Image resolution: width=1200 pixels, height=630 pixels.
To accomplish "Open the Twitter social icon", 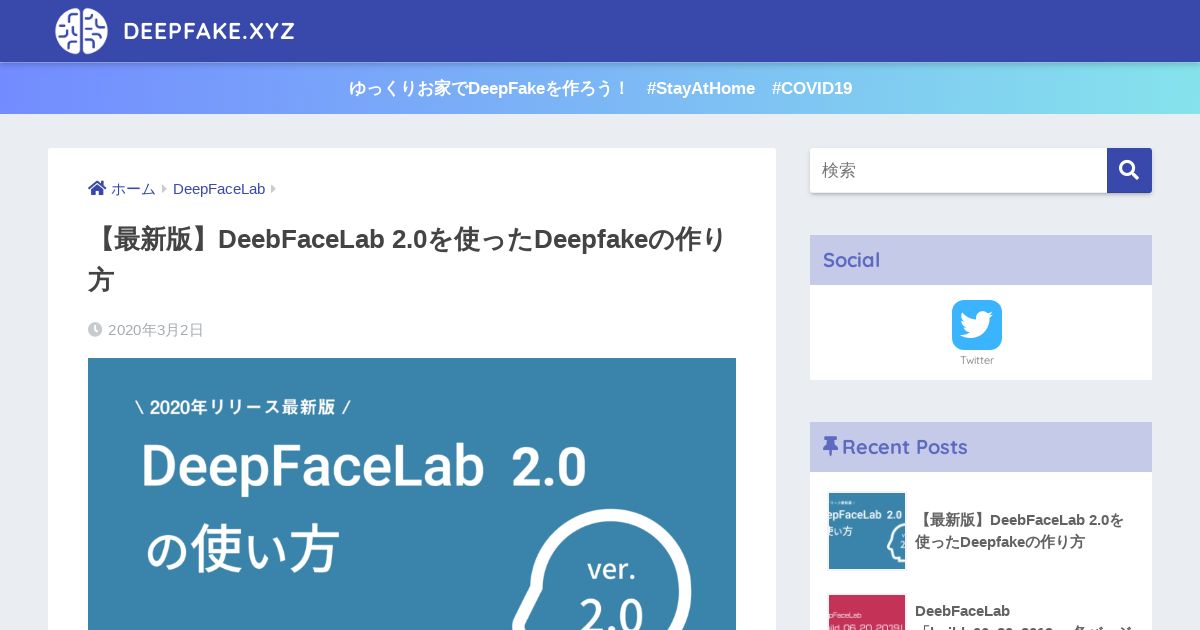I will pyautogui.click(x=977, y=325).
